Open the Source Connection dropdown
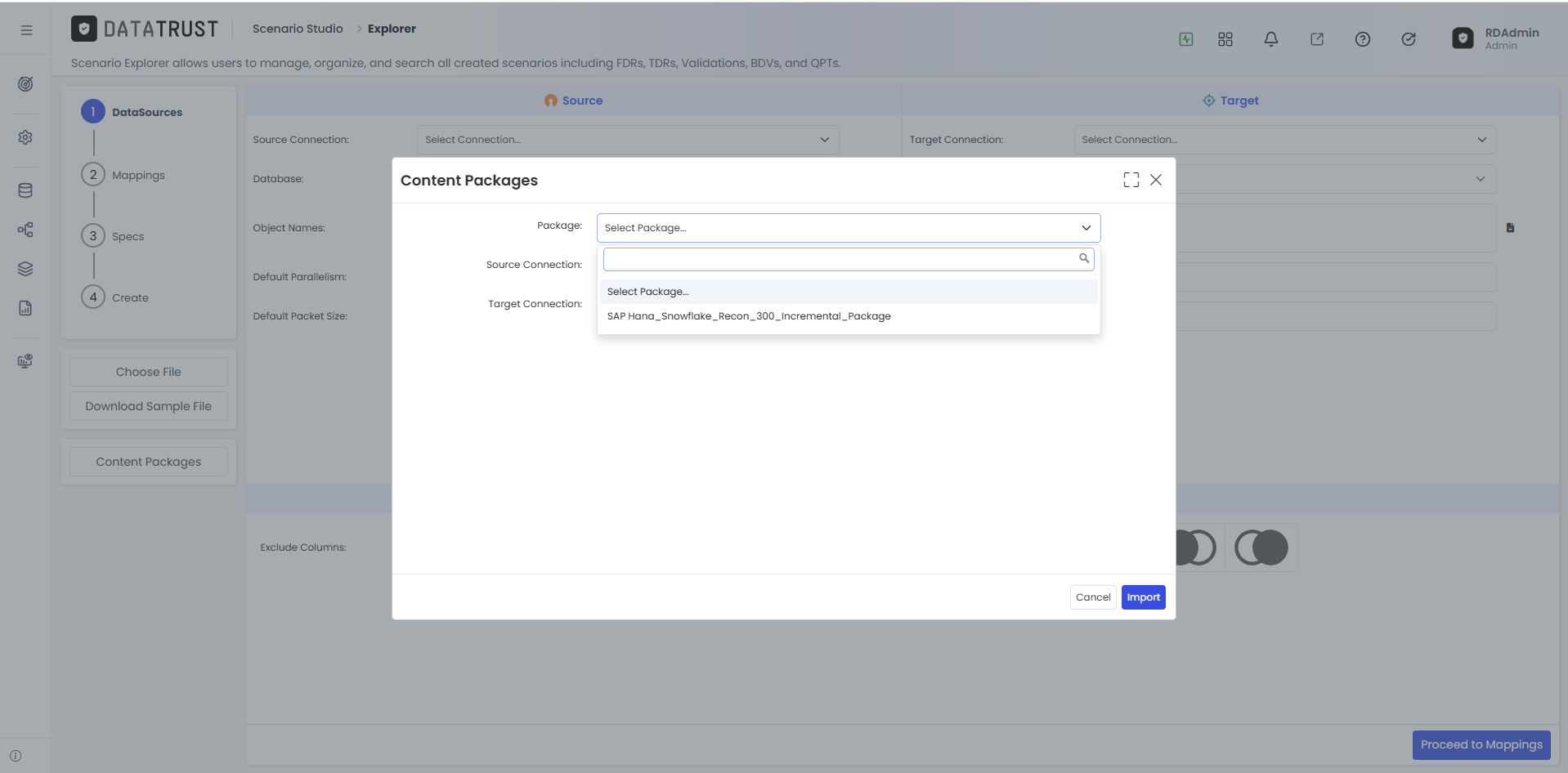 (628, 140)
